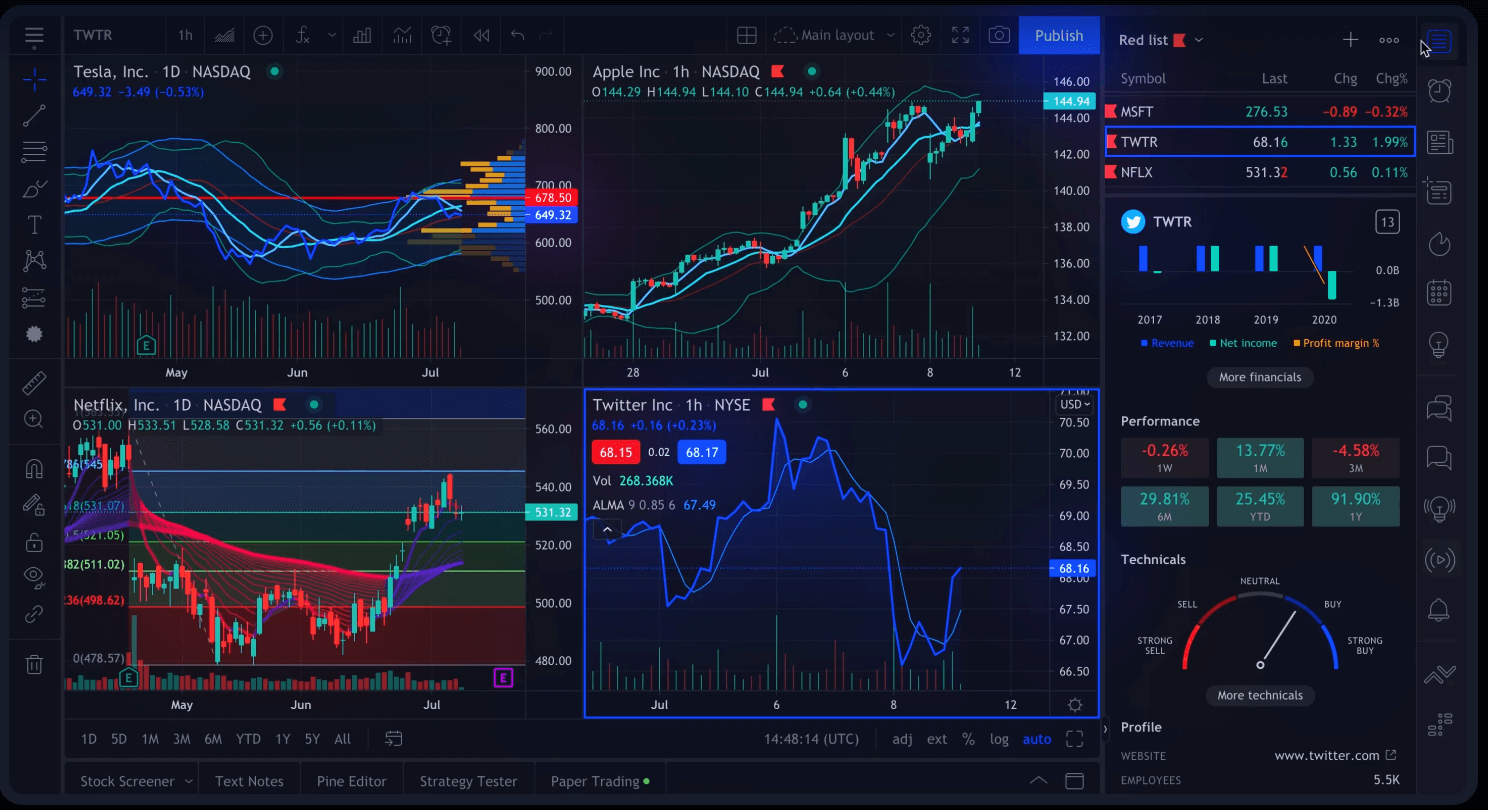Open chart settings gear in top toolbar
1488x810 pixels.
(x=921, y=35)
